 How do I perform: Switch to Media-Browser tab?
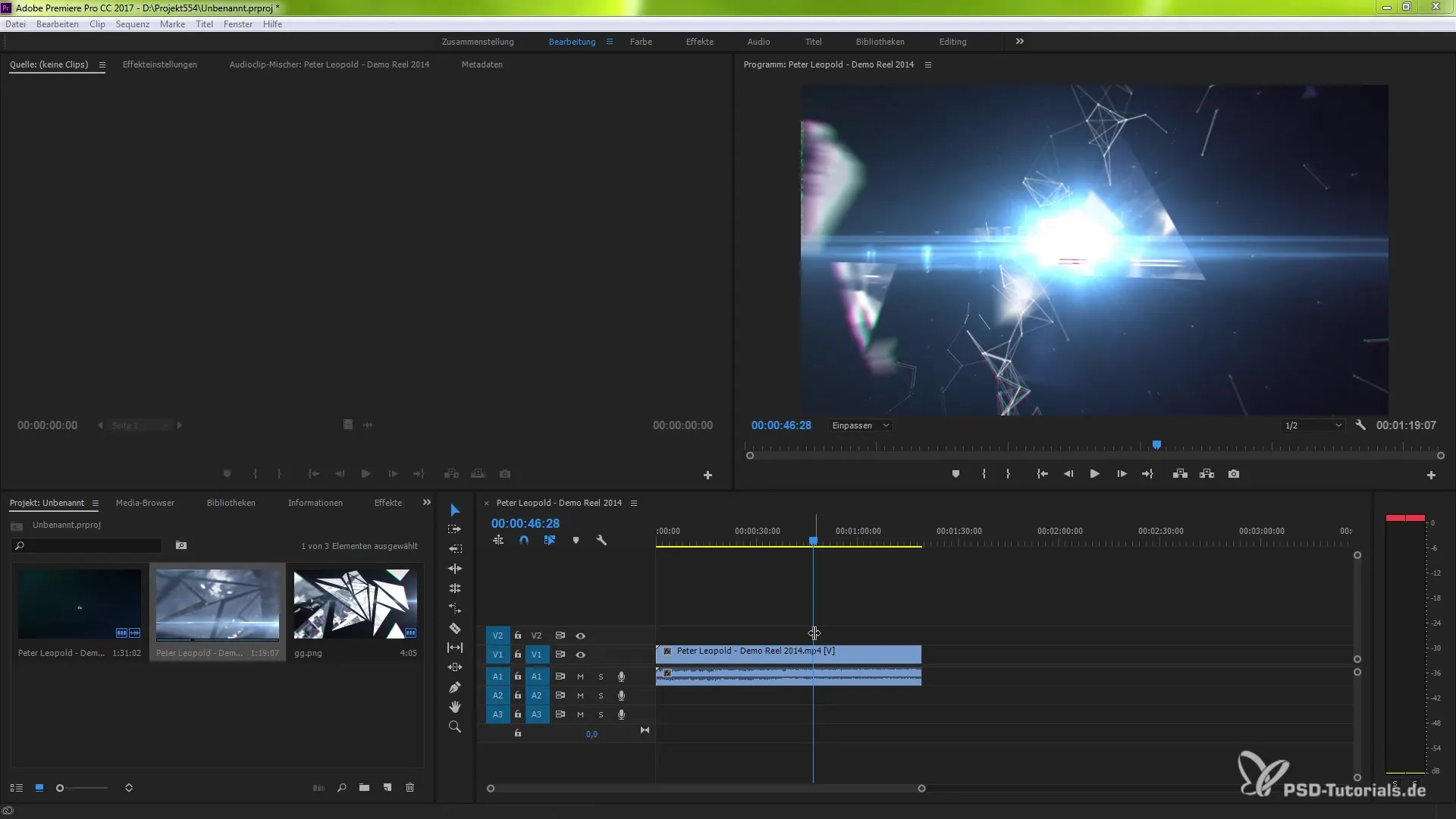point(145,503)
